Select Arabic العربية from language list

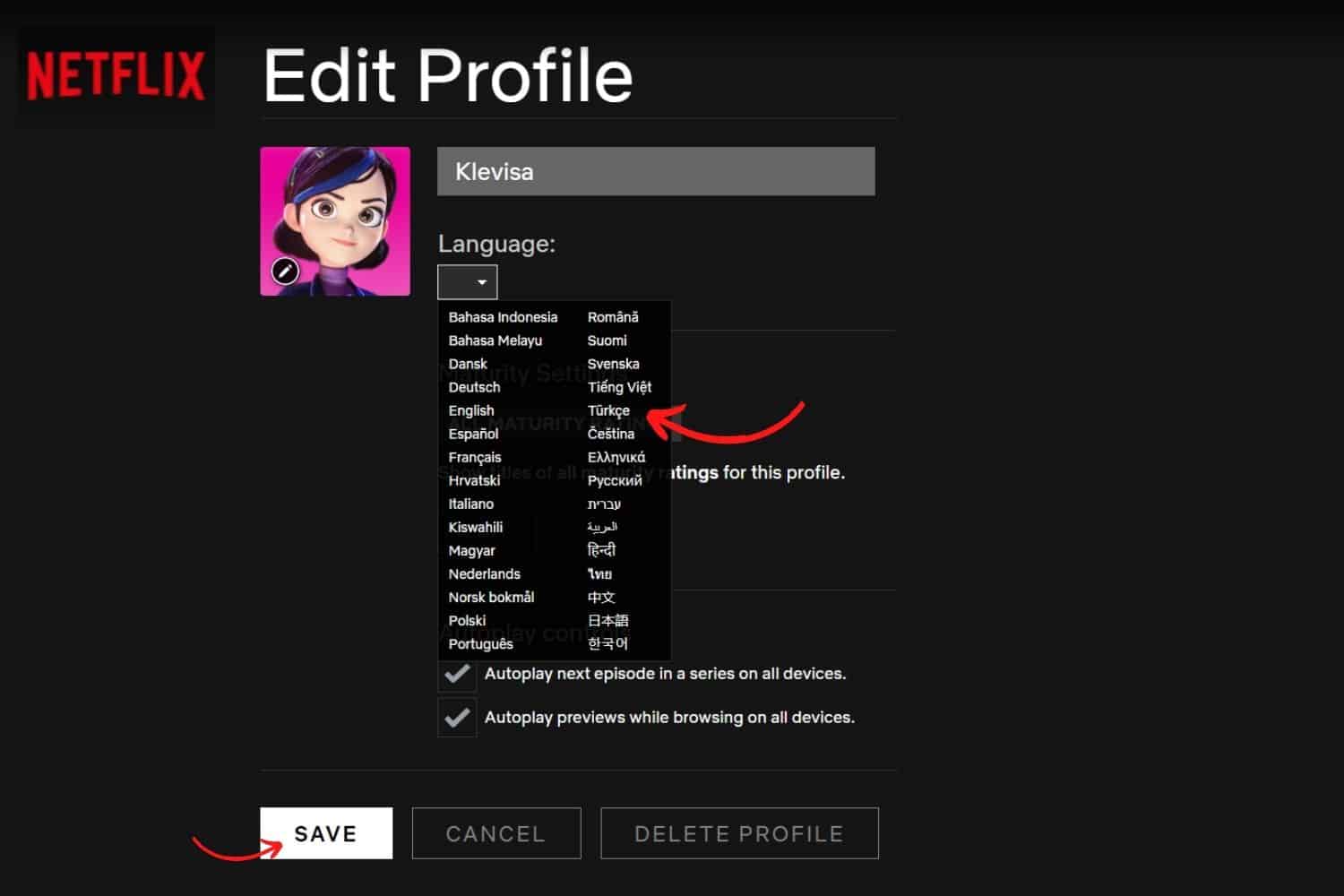pos(602,527)
